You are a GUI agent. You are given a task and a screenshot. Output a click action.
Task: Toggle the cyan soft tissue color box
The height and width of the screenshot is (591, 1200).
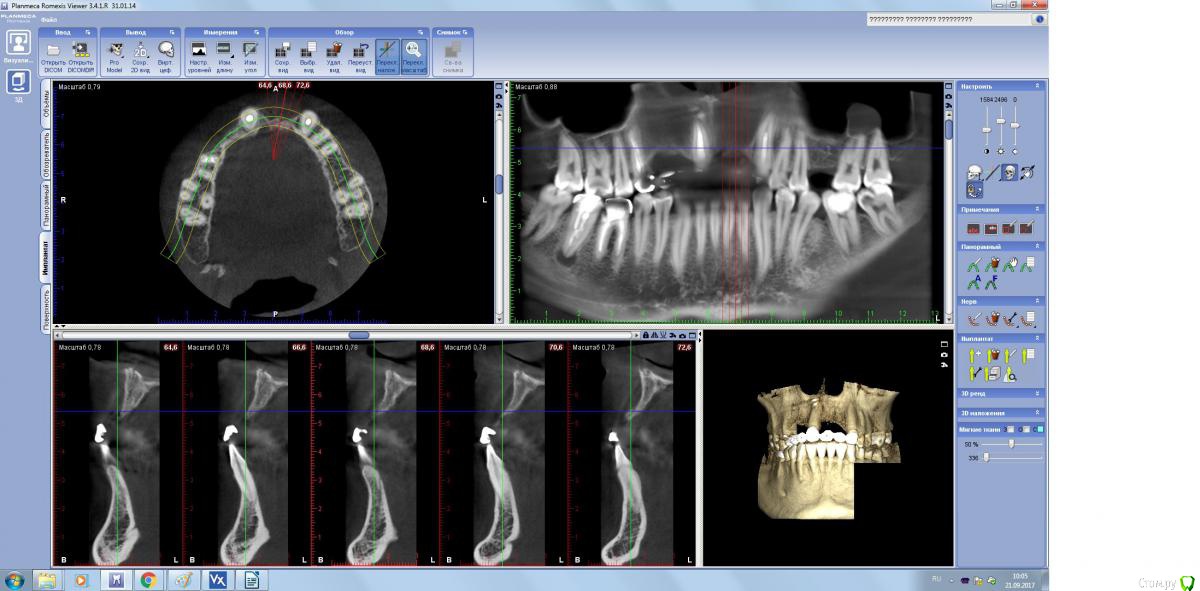pos(1040,429)
